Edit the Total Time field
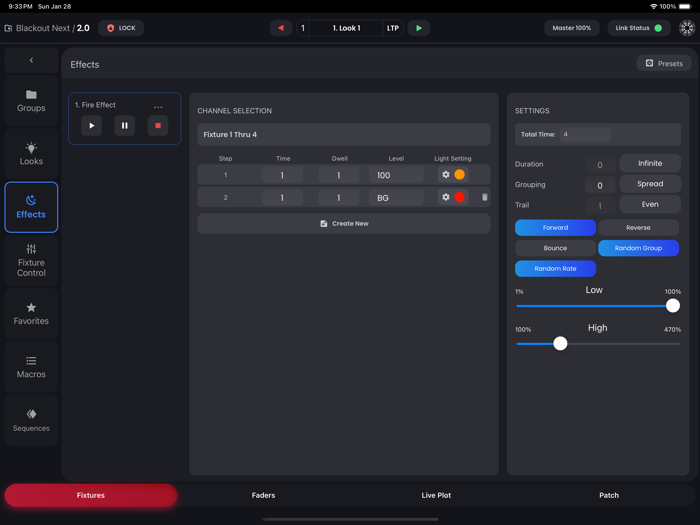 click(x=585, y=134)
